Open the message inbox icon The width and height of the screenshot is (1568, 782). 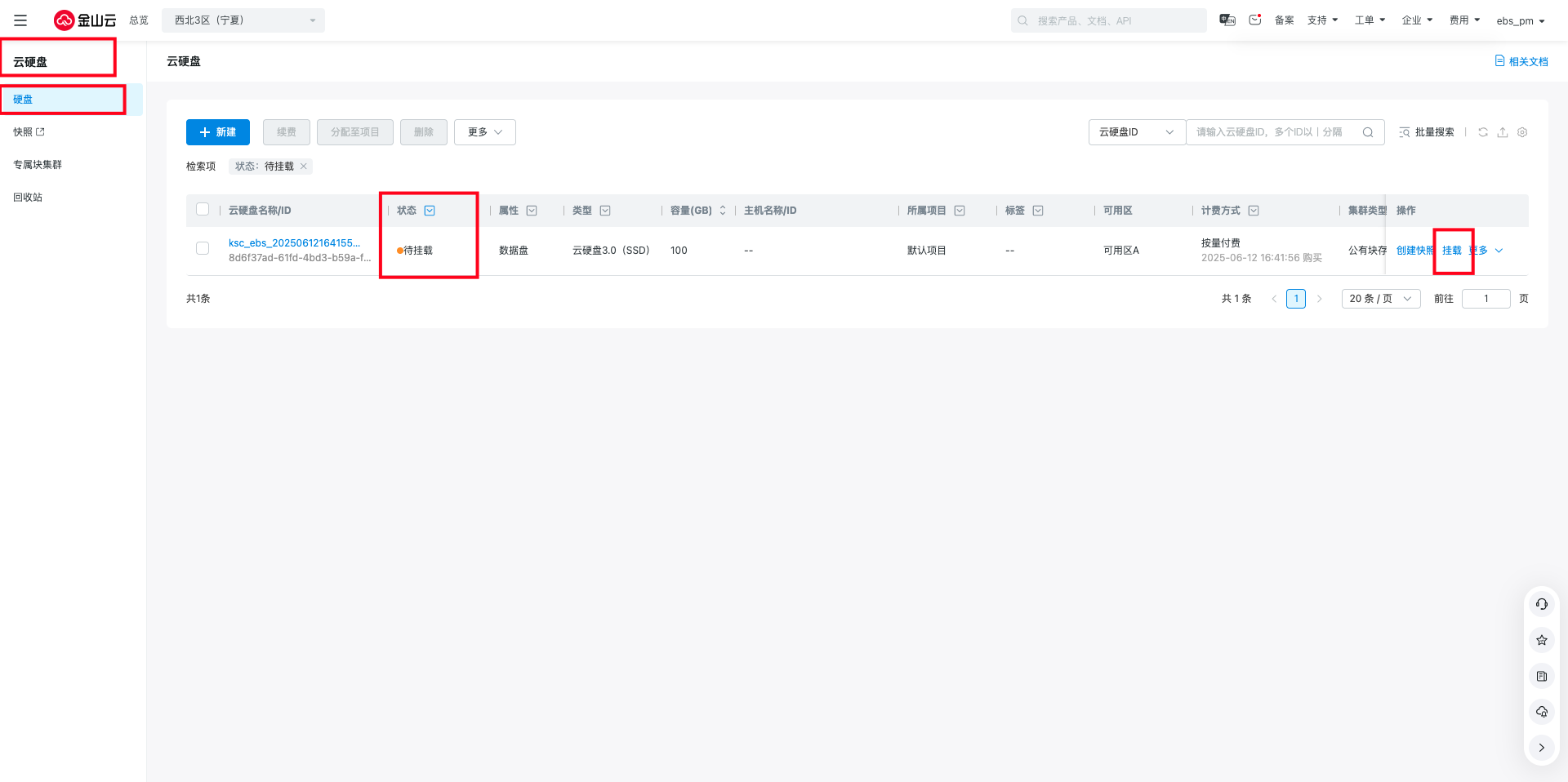coord(1255,20)
